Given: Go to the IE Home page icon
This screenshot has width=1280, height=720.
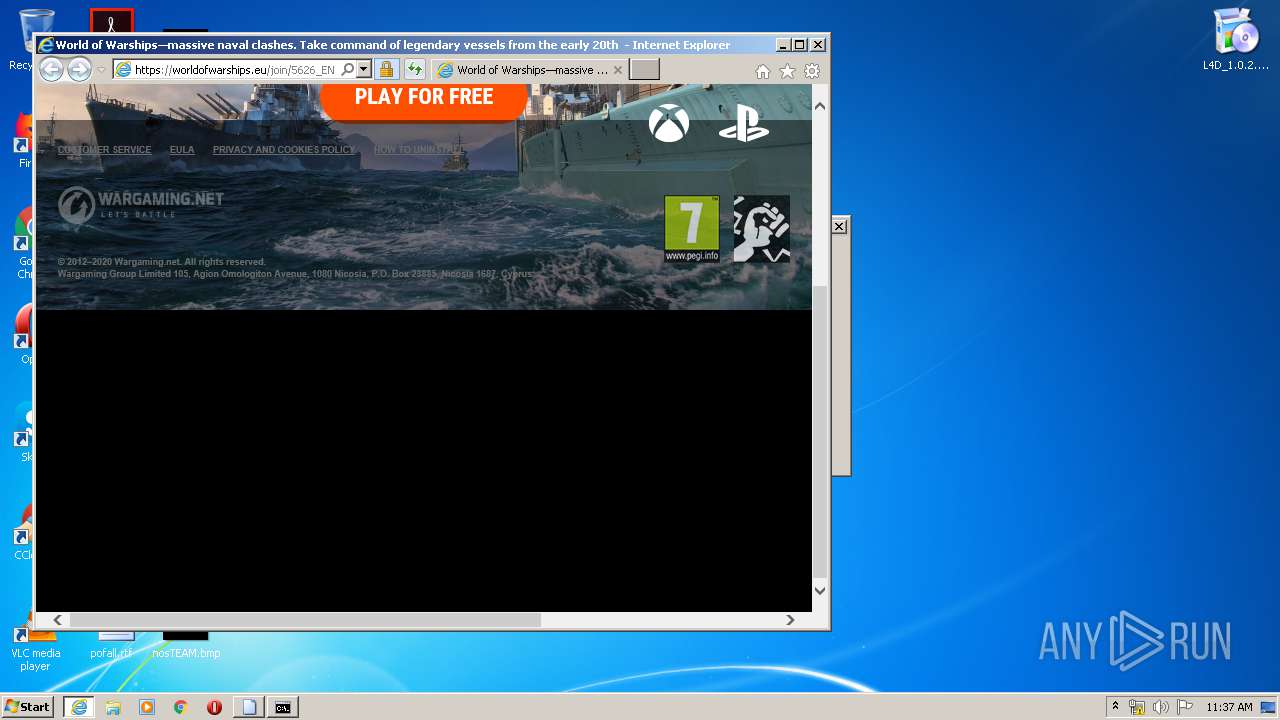Looking at the screenshot, I should pyautogui.click(x=762, y=71).
